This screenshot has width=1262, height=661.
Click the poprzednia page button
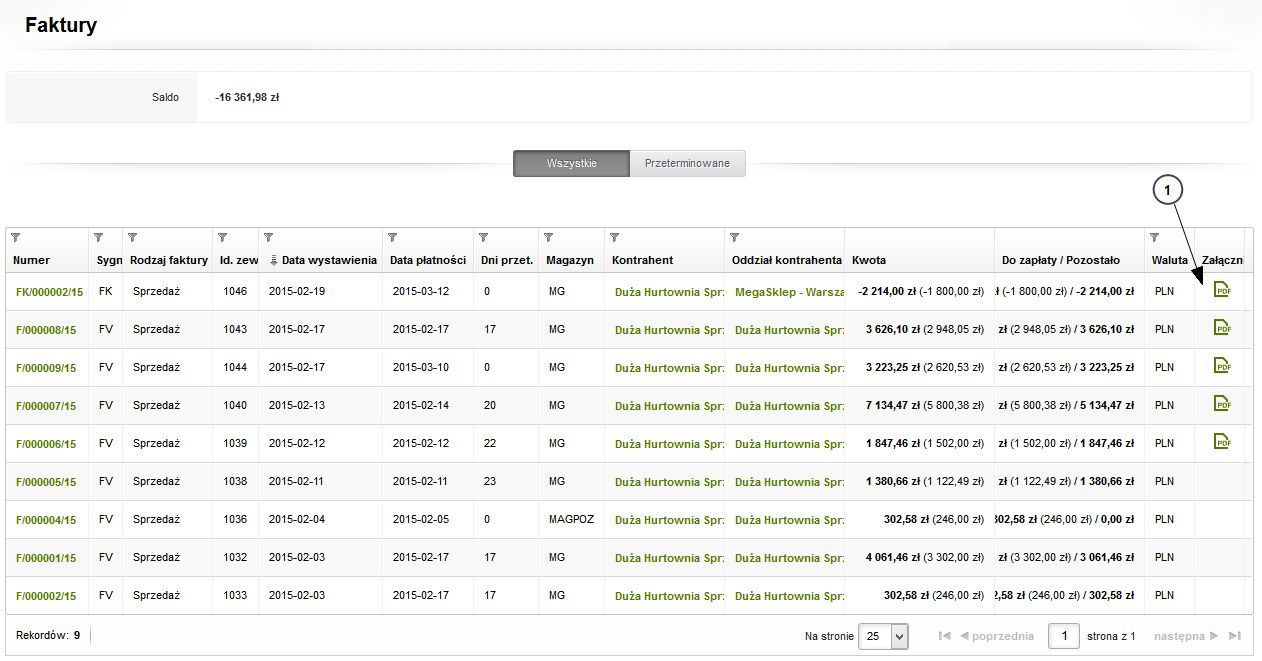point(996,636)
